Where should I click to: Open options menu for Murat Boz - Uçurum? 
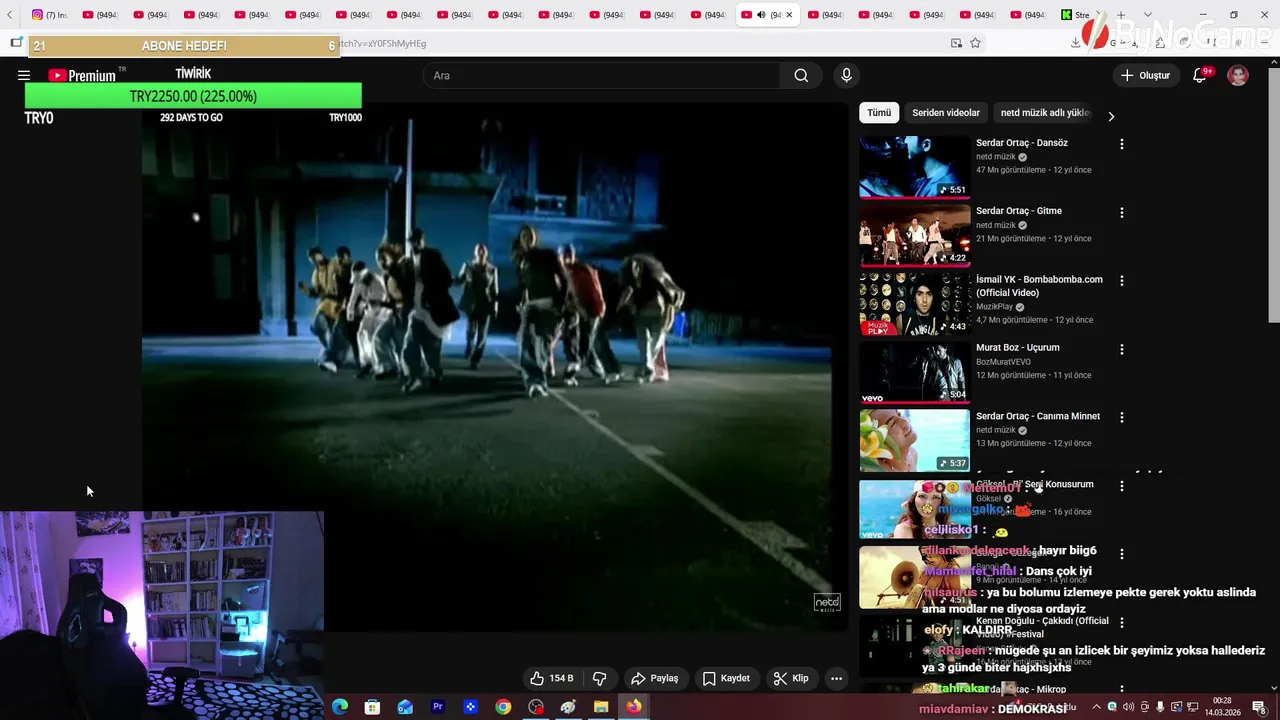click(1121, 349)
